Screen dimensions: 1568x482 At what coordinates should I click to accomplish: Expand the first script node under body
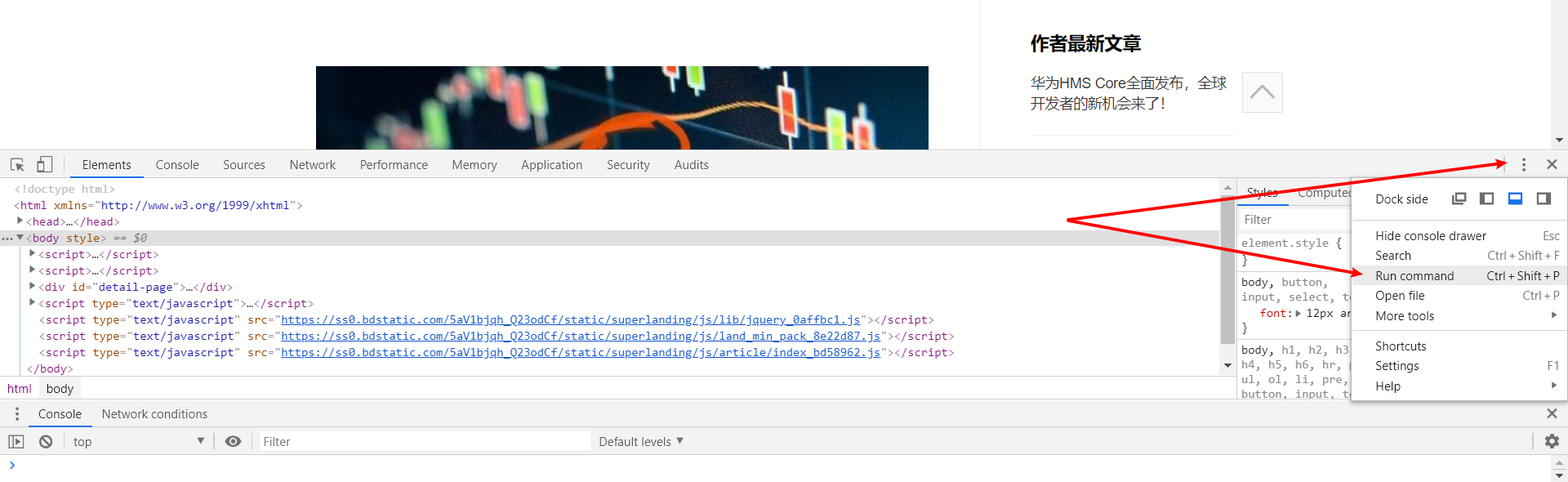(33, 254)
